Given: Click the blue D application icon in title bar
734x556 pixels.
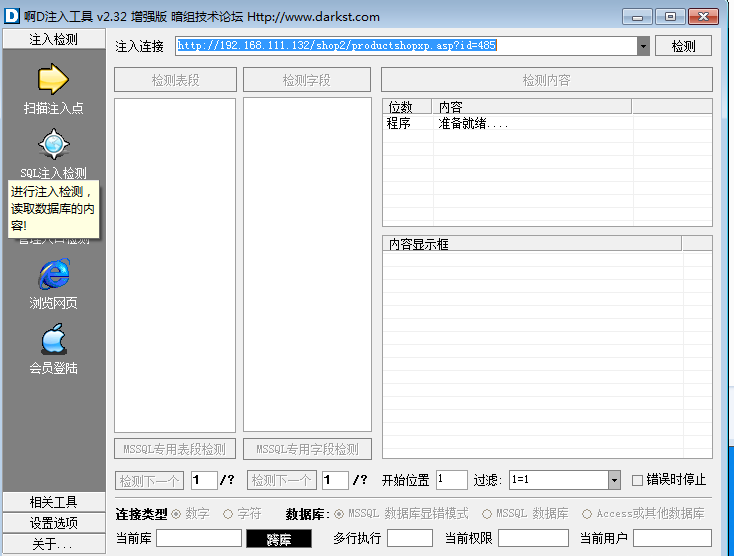Looking at the screenshot, I should coord(12,16).
